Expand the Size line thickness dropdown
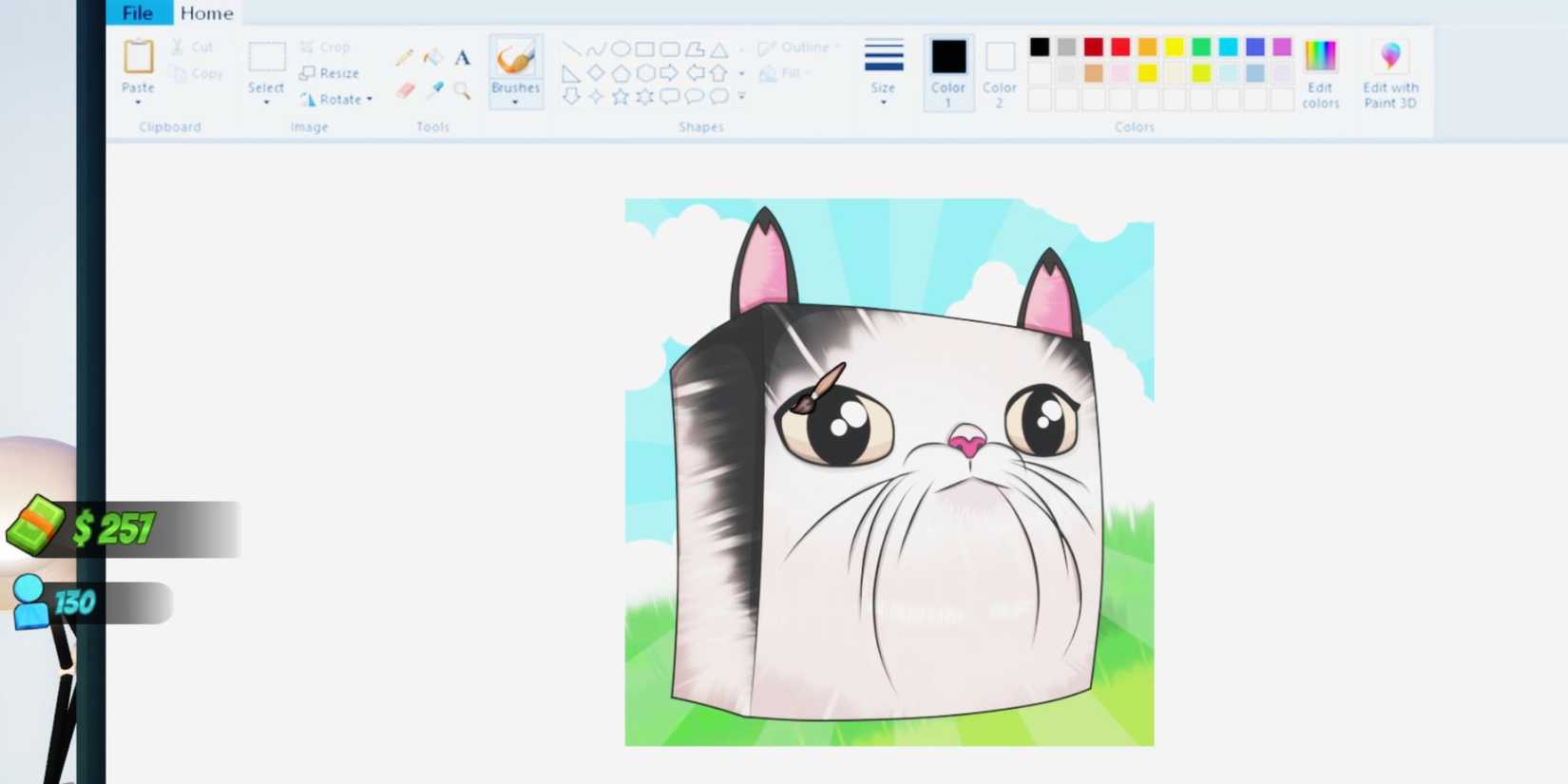The width and height of the screenshot is (1568, 784). click(x=883, y=101)
